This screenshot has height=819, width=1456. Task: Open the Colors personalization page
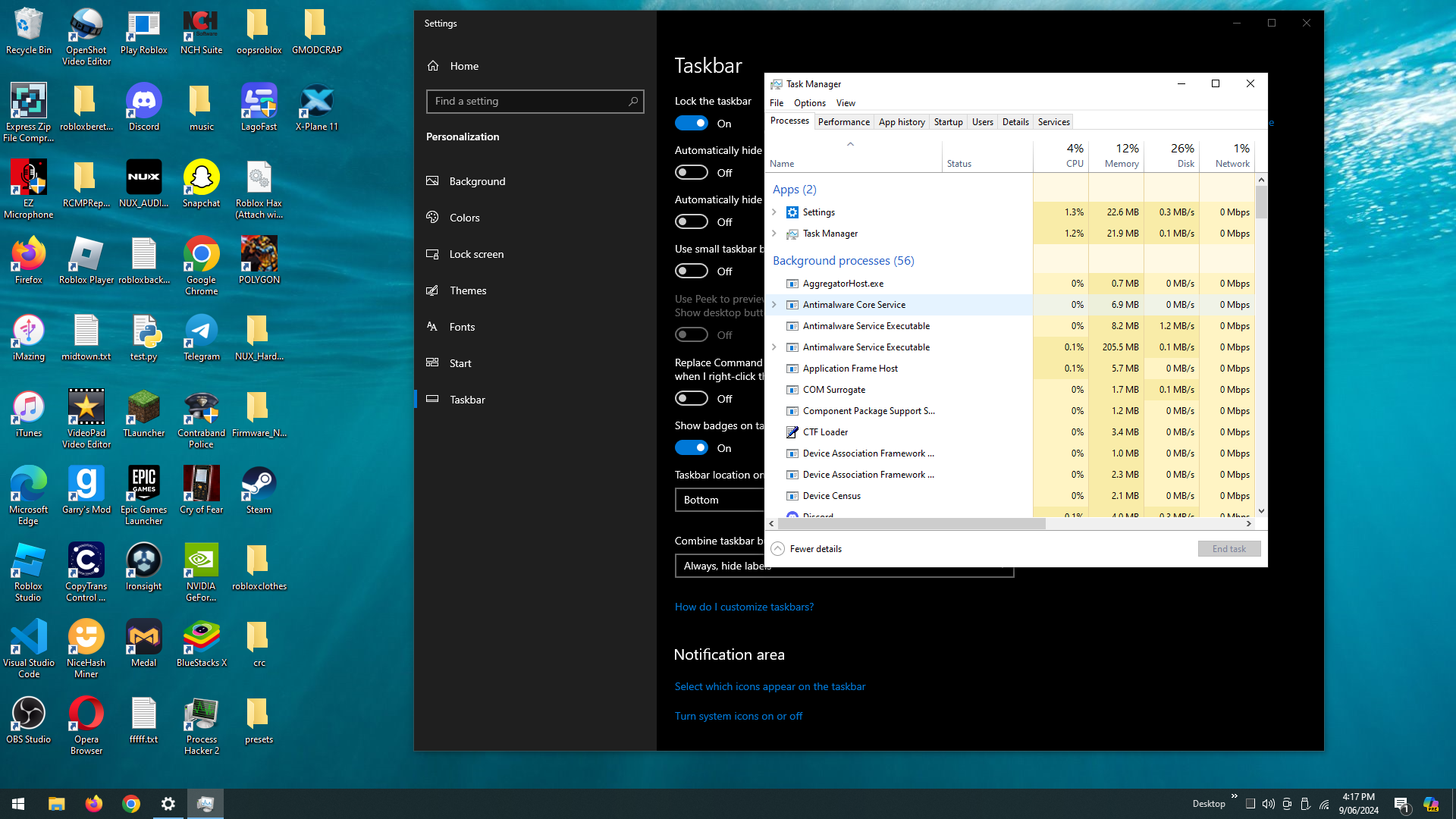click(464, 218)
